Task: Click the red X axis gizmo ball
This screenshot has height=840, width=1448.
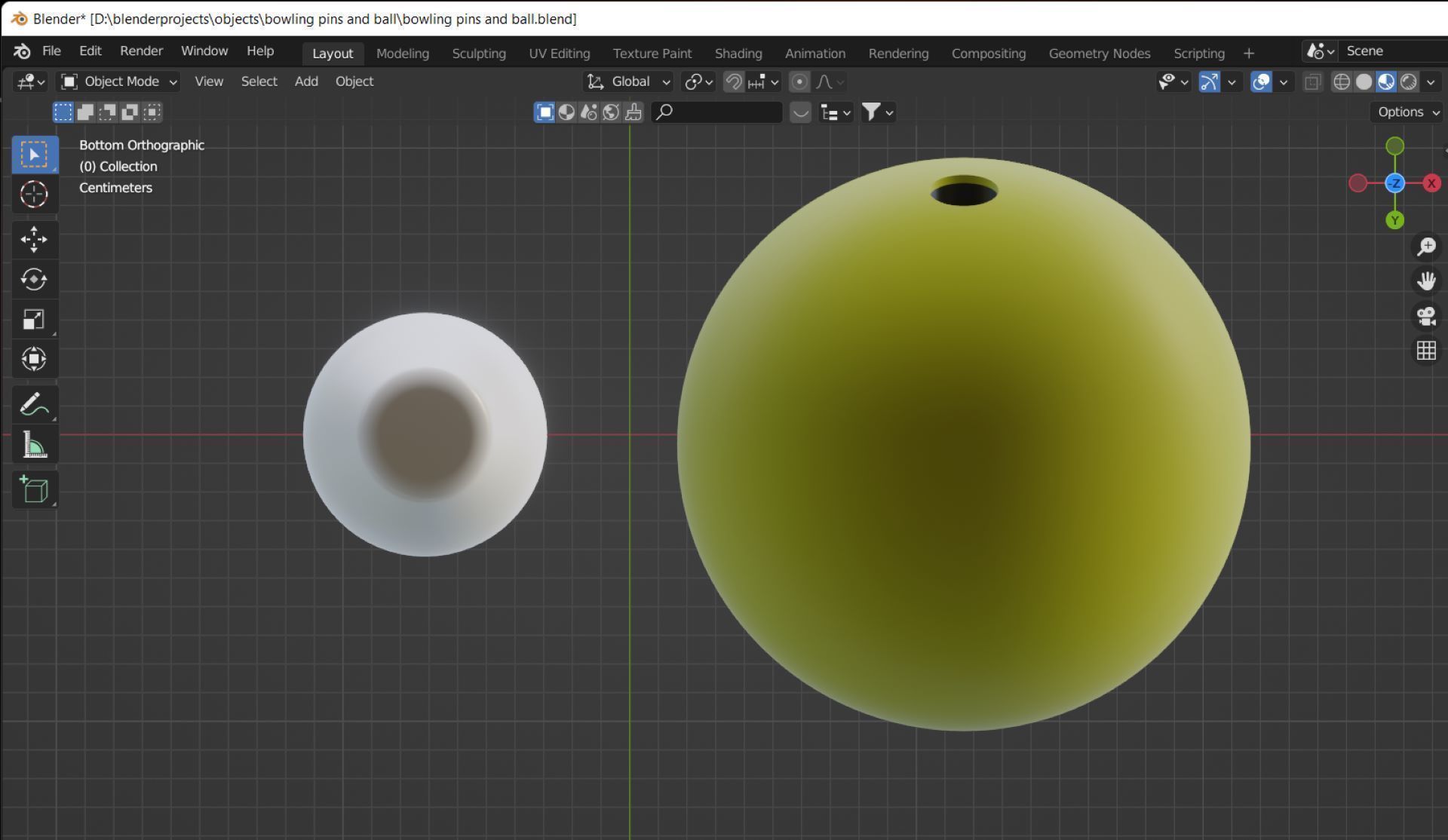Action: (1431, 183)
